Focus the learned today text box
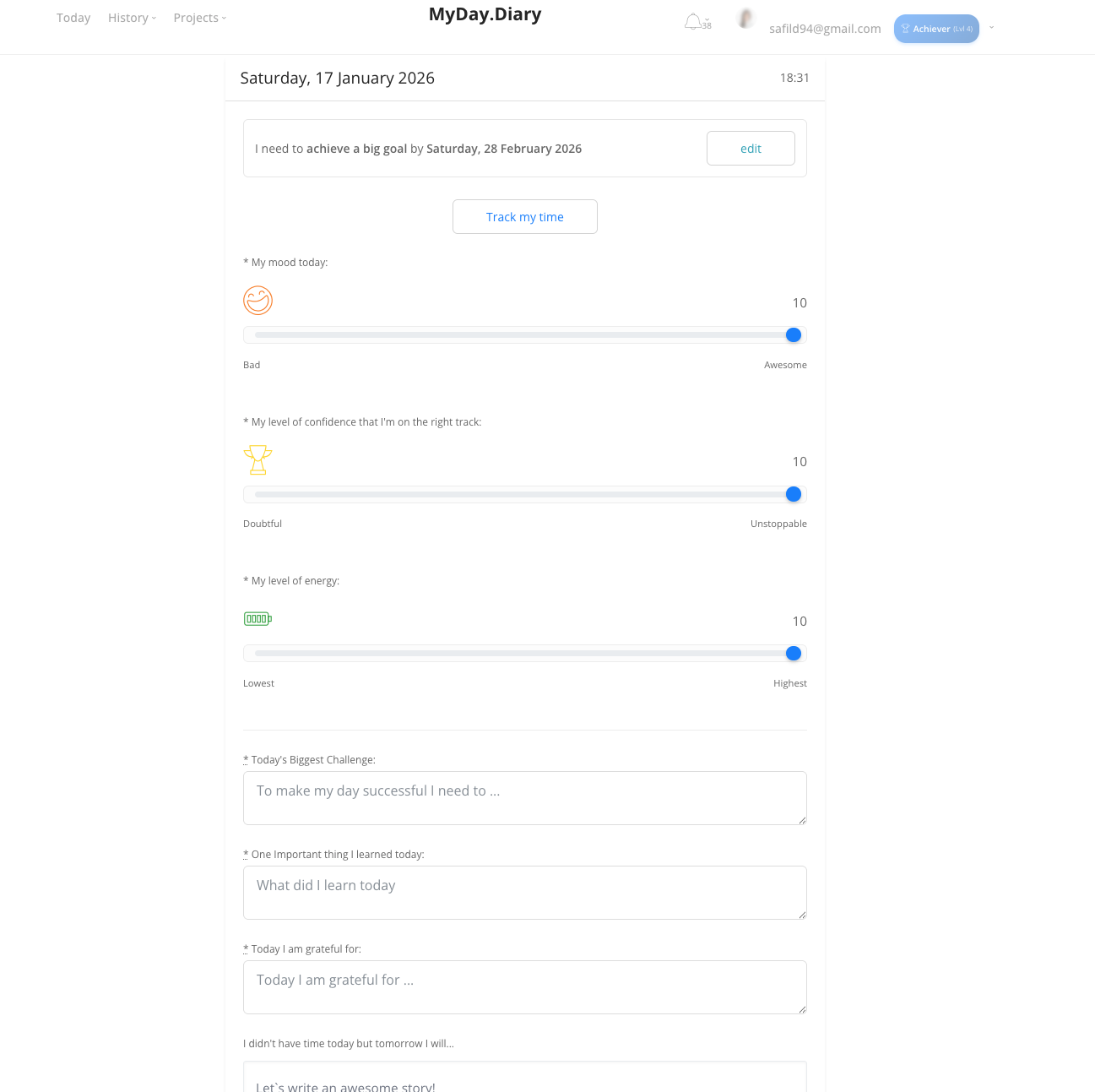 524,893
